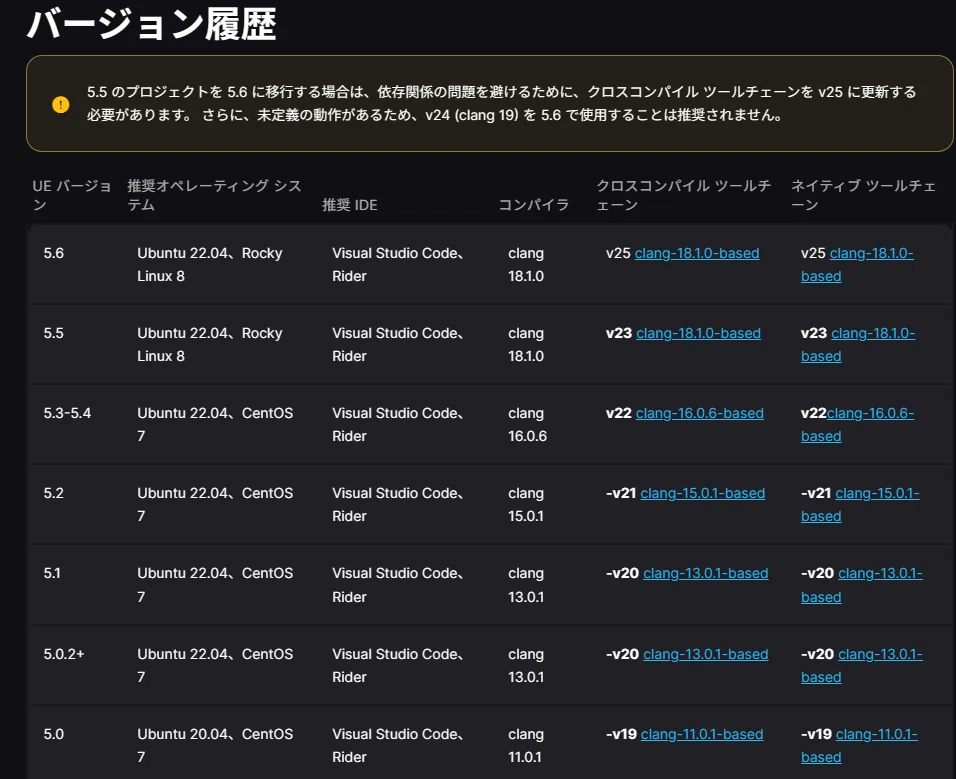This screenshot has height=779, width=956.
Task: Click the 推奨オペレーティング システム column header
Action: point(214,195)
